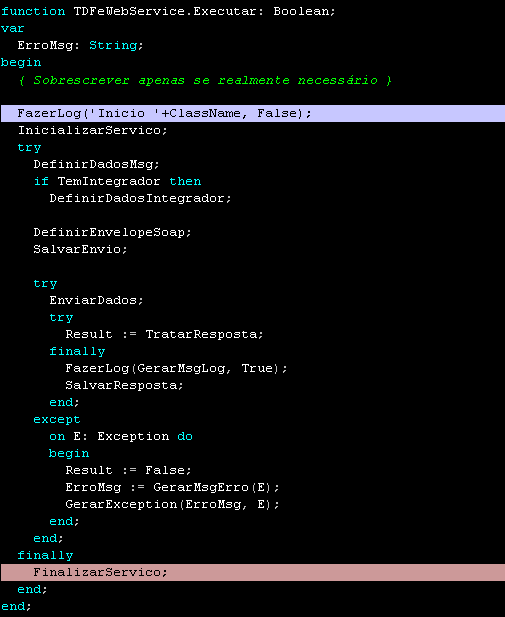Click the DefinirDadosMsg statement

click(x=96, y=164)
